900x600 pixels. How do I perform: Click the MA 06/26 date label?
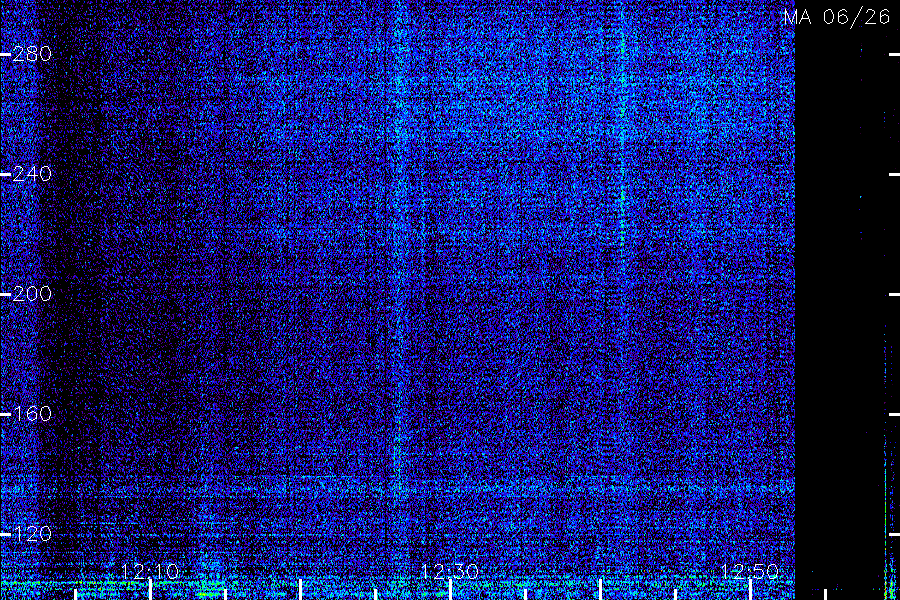pos(837,17)
